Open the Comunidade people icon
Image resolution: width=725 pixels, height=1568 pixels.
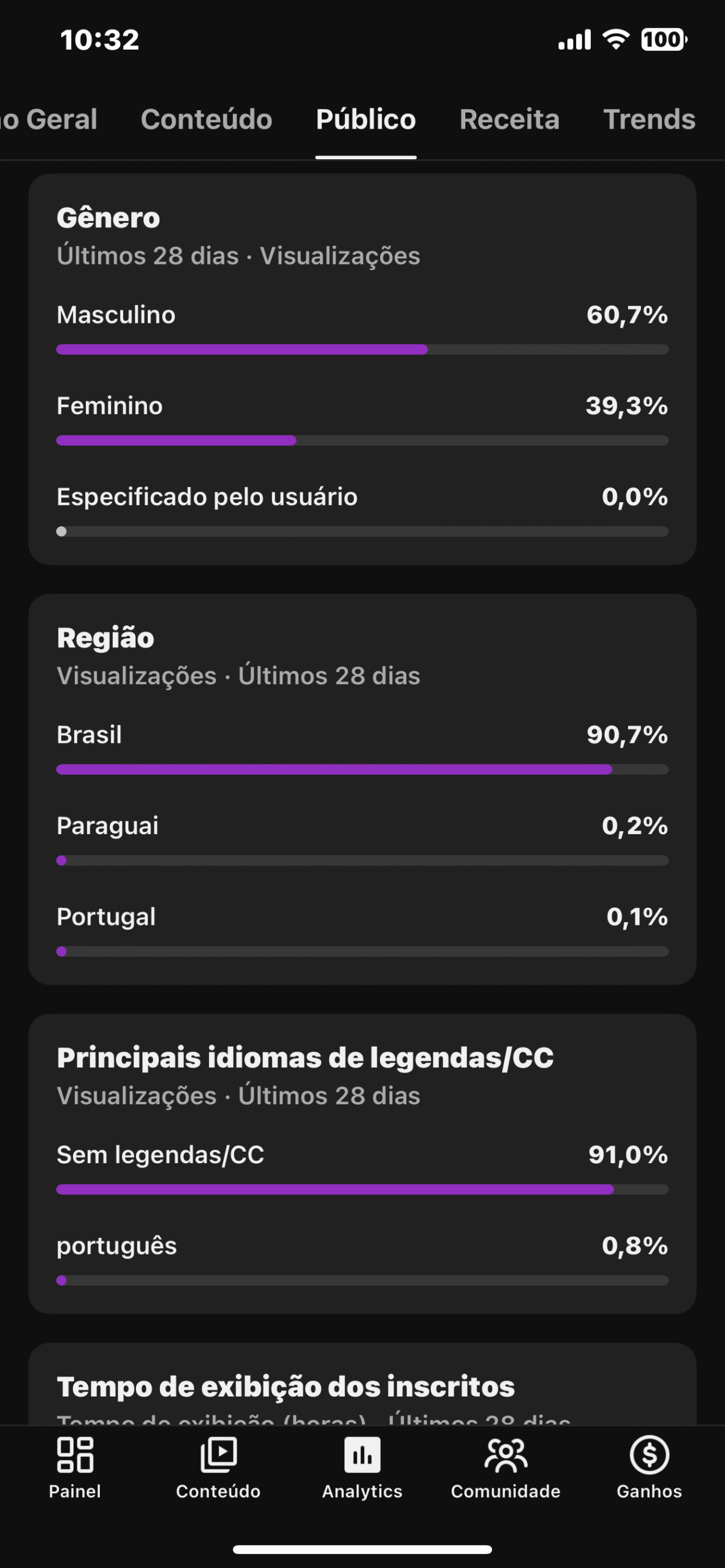[506, 1455]
